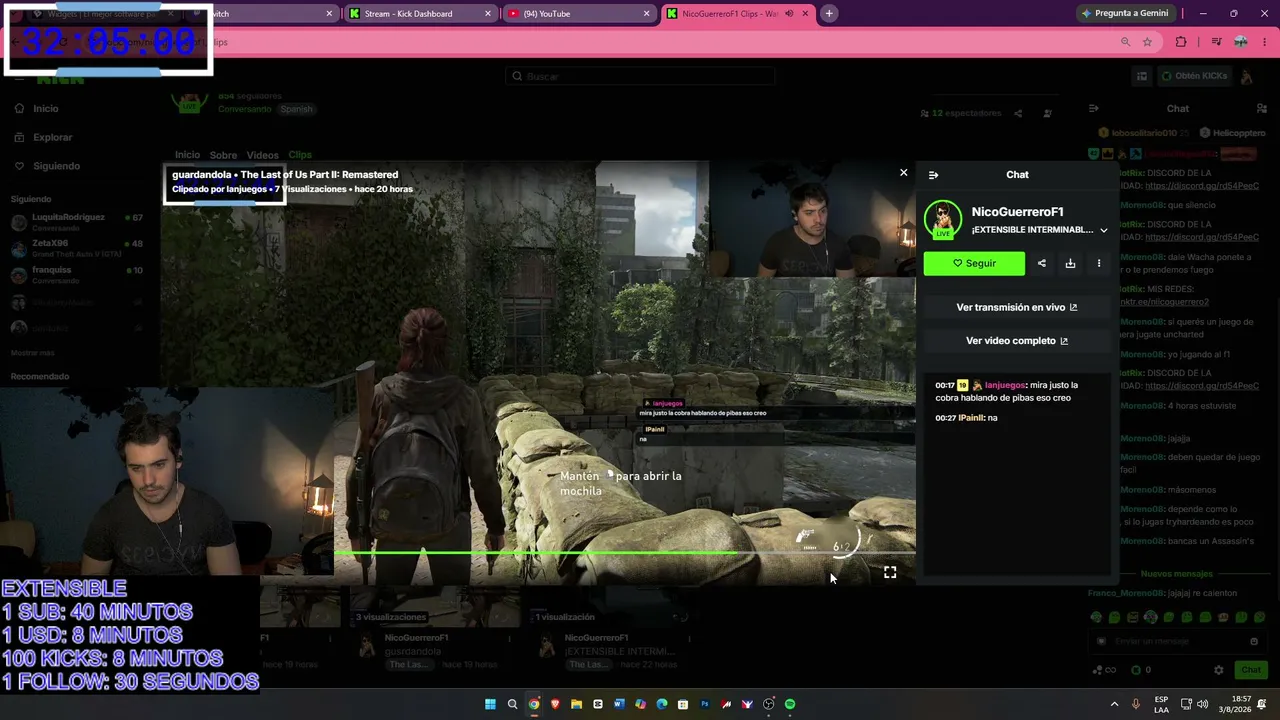1280x720 pixels.
Task: Launch Word from the taskbar
Action: click(619, 704)
